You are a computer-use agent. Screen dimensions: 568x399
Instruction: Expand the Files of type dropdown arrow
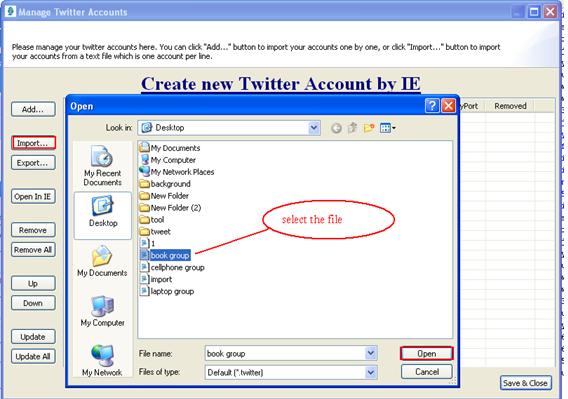point(371,372)
